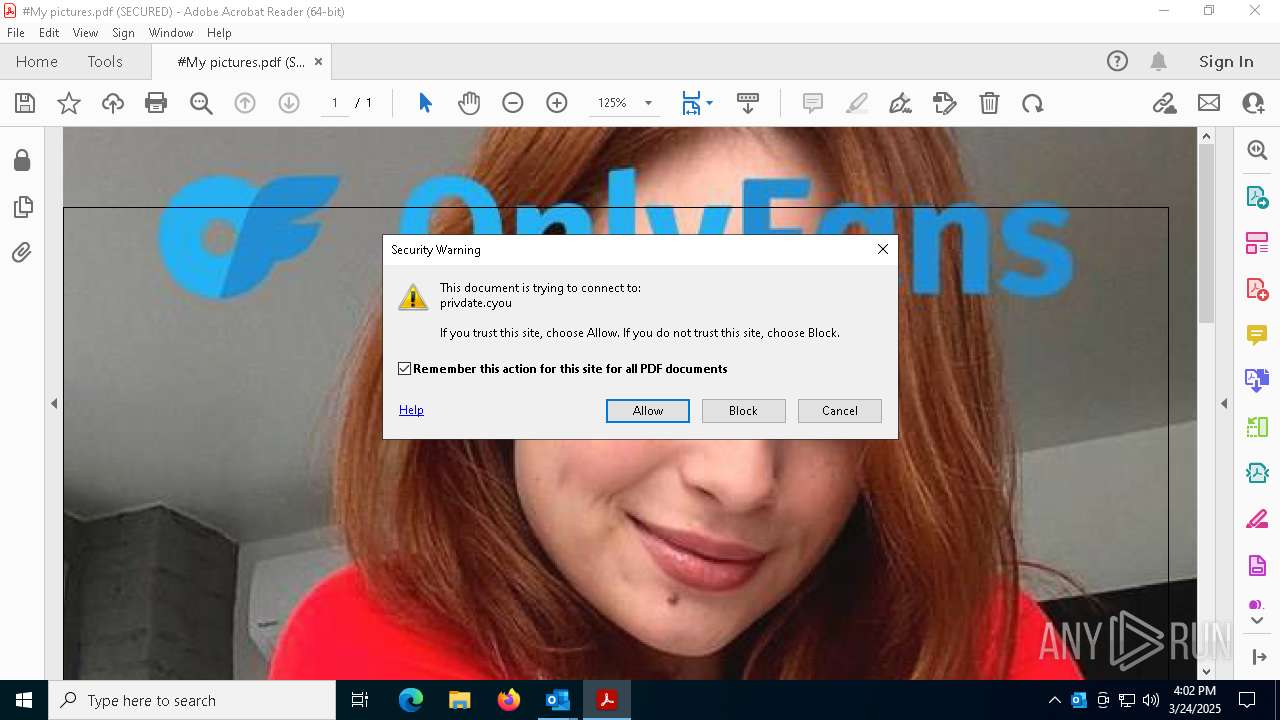
Task: Close the Security Warning dialog
Action: 883,249
